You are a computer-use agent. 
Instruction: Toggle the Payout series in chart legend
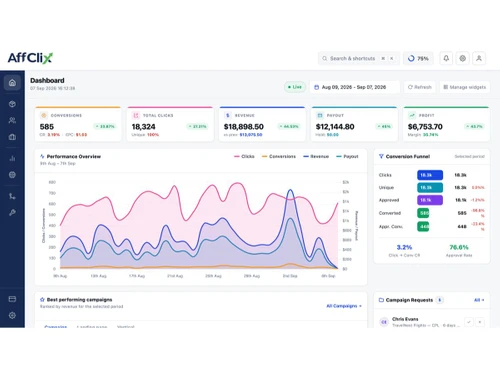click(347, 156)
